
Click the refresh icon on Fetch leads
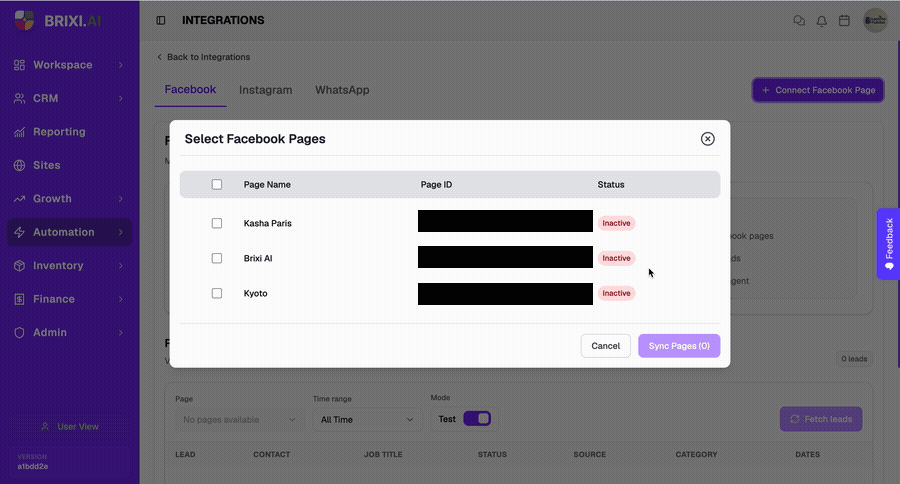[x=795, y=419]
